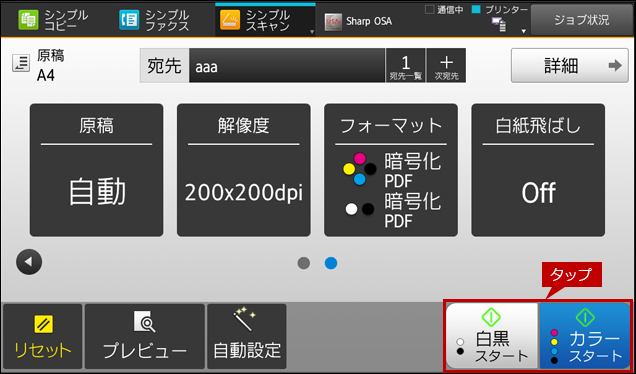Select the second blue page indicator dot
This screenshot has width=636, height=374.
331,263
